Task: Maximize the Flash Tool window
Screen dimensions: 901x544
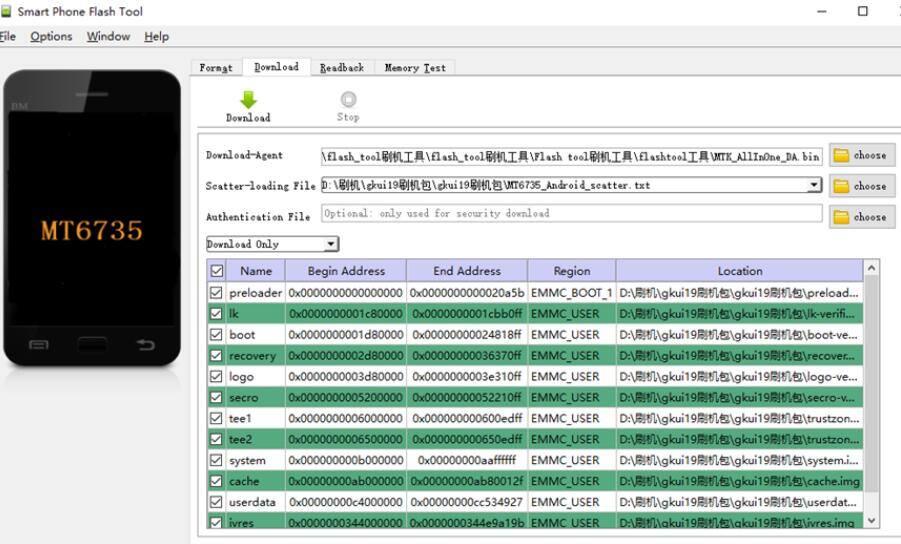Action: pyautogui.click(x=863, y=11)
